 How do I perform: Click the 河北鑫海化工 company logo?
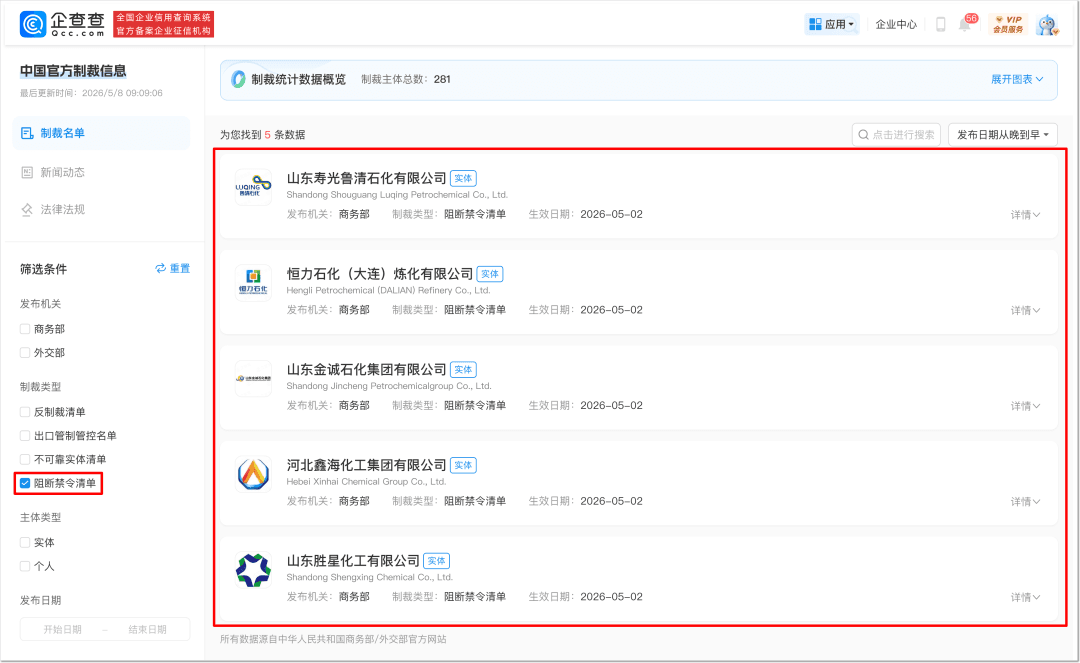tap(253, 474)
